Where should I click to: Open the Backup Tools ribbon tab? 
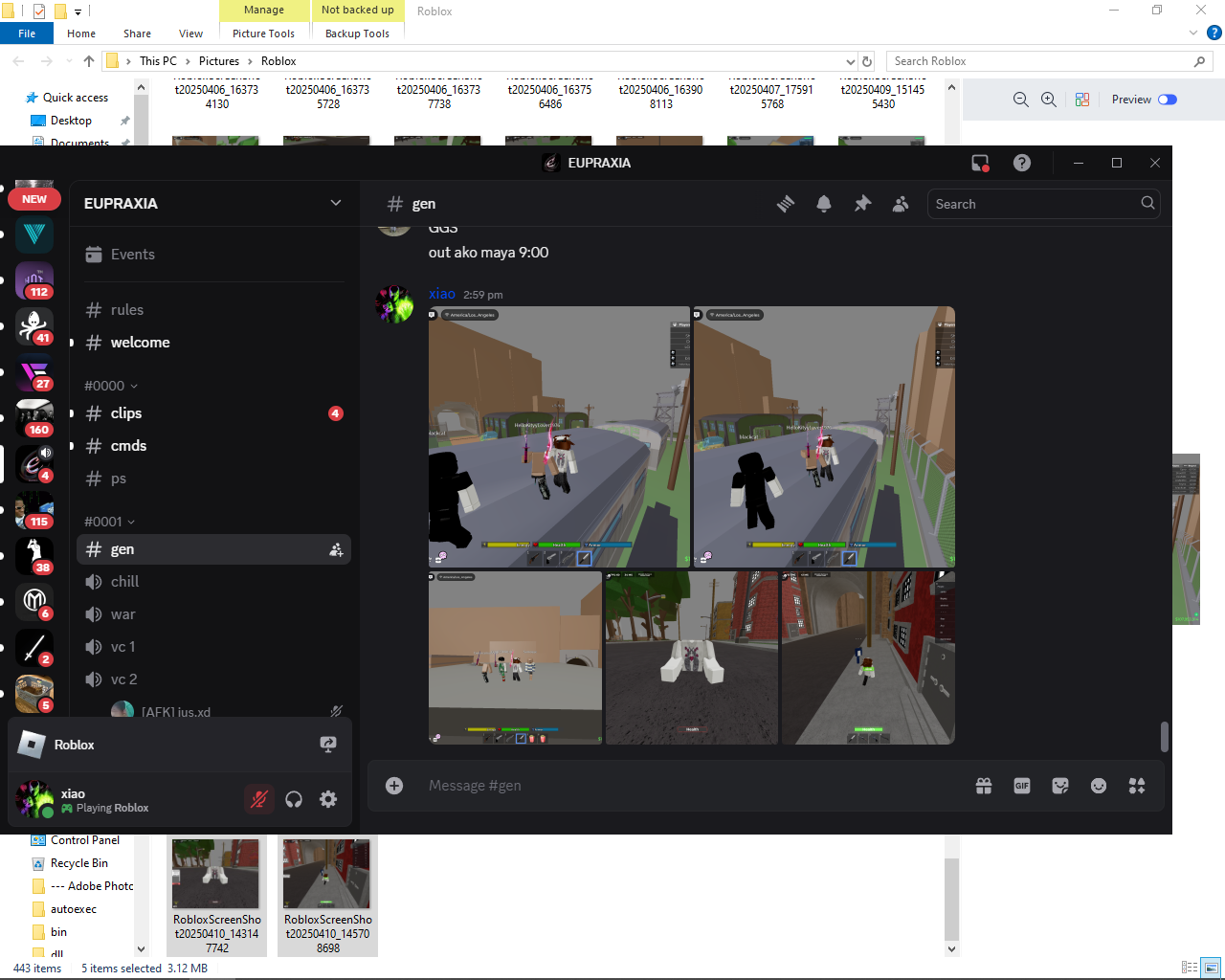[x=357, y=33]
